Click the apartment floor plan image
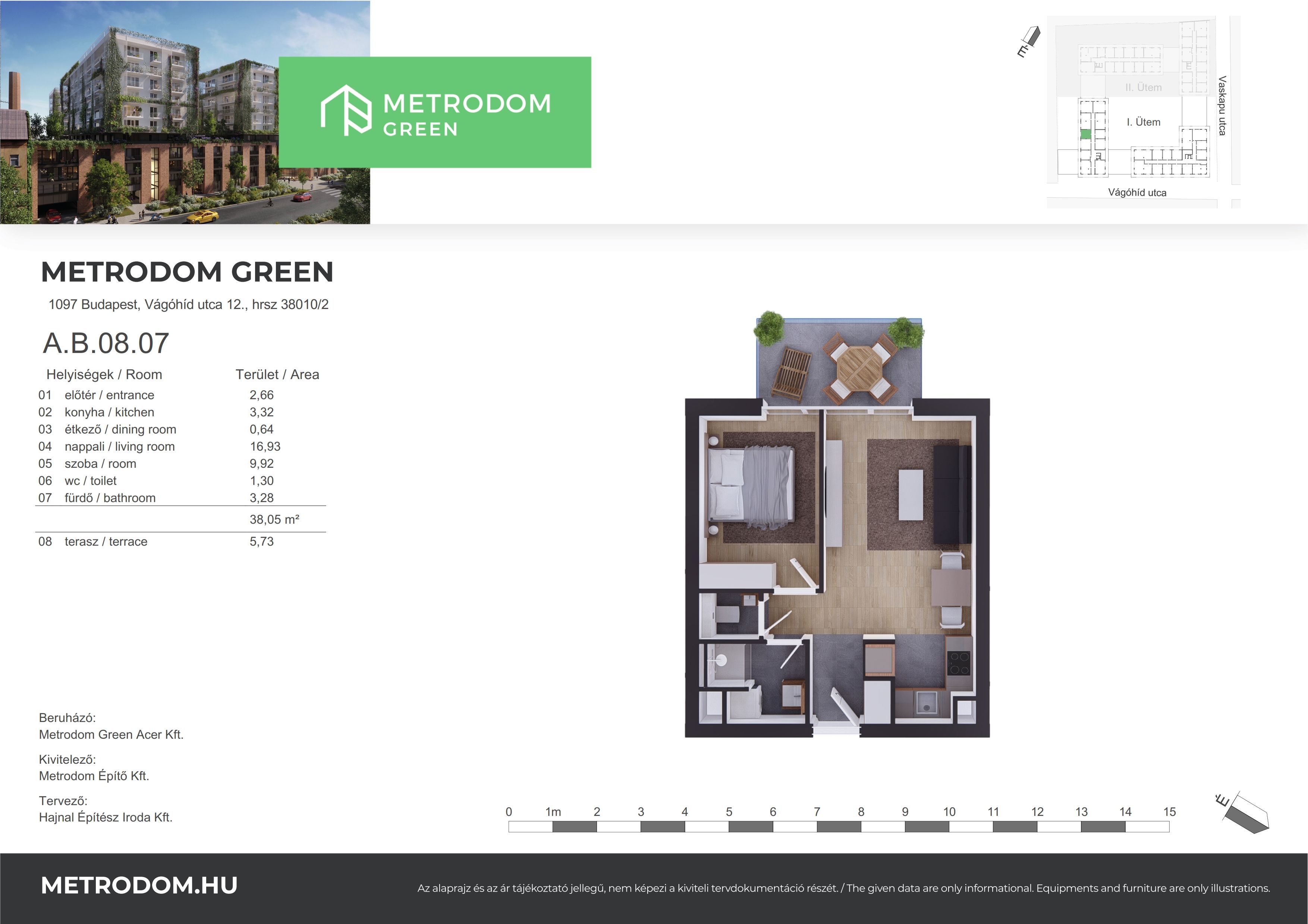Image resolution: width=1308 pixels, height=924 pixels. pos(837,524)
